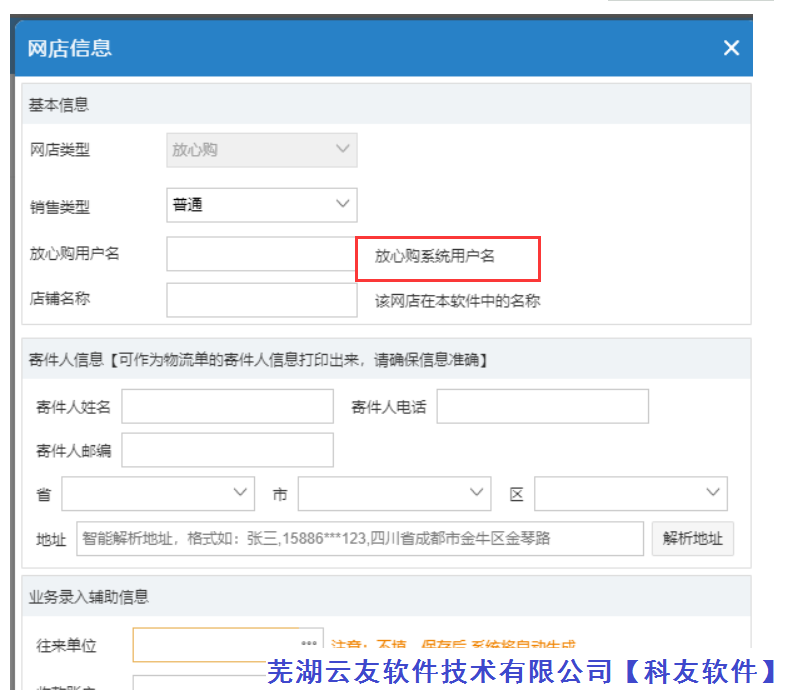This screenshot has width=785, height=690.
Task: Close the 网店信息 dialog
Action: (731, 48)
